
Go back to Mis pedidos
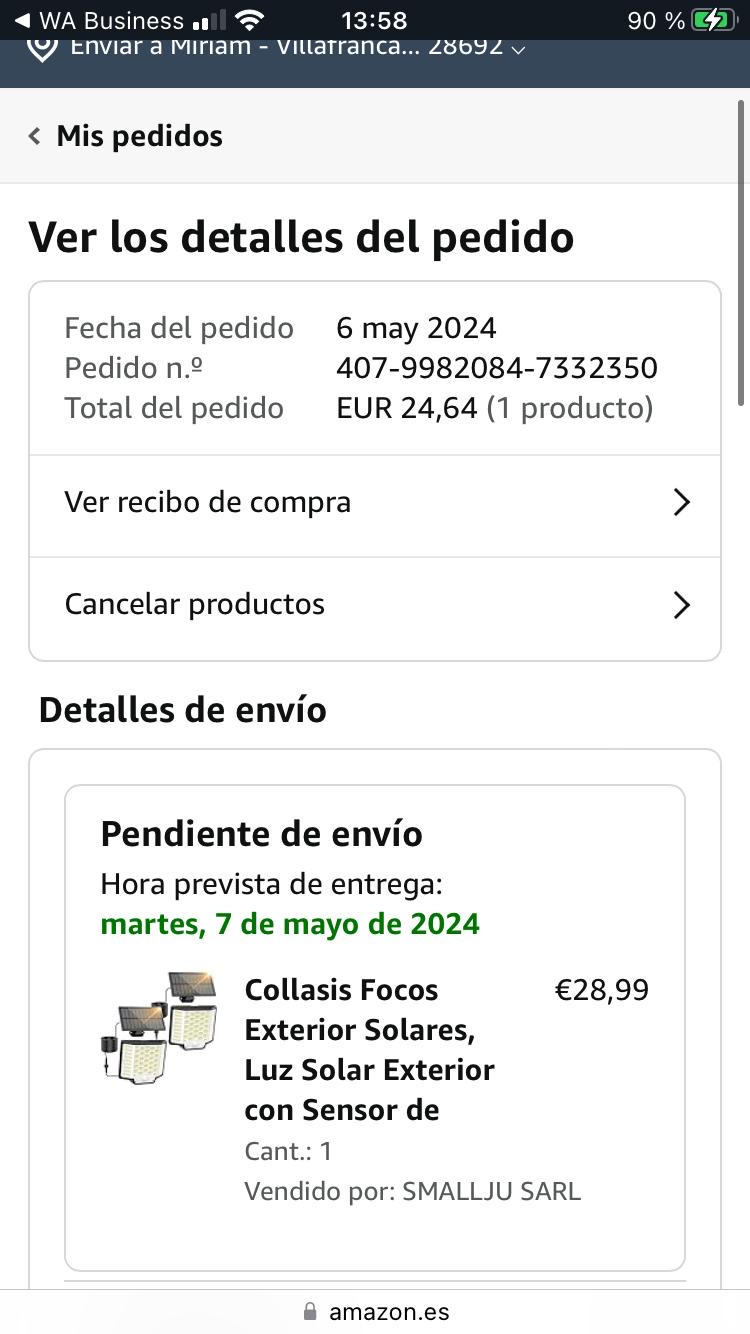pos(139,136)
